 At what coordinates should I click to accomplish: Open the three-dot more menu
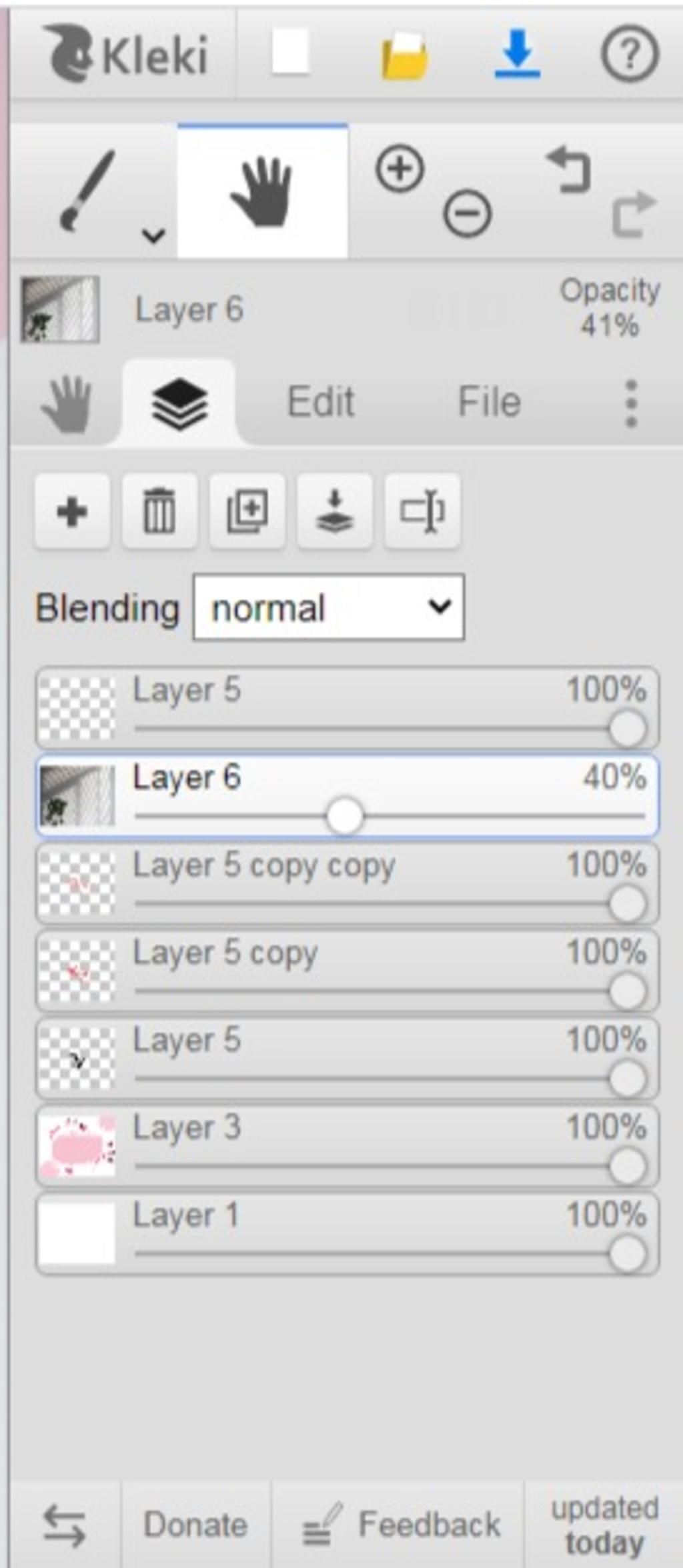(x=631, y=403)
